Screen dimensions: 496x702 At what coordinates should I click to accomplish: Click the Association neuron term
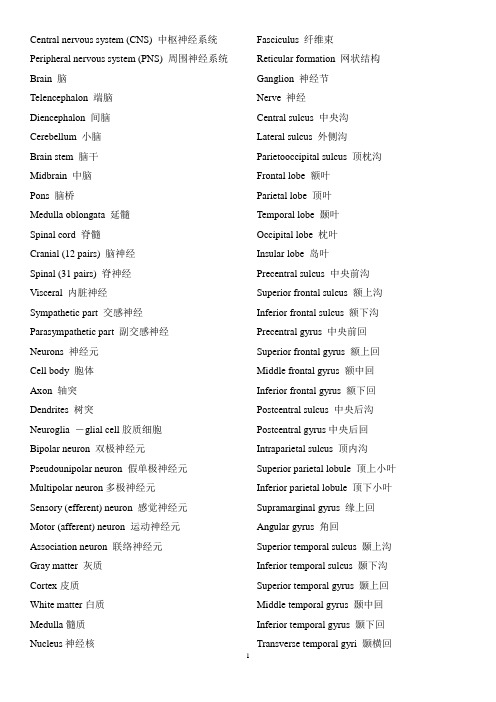(x=68, y=547)
